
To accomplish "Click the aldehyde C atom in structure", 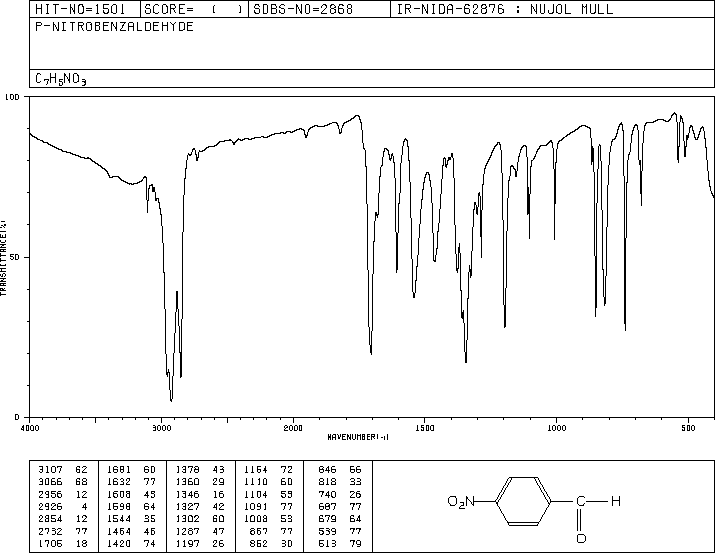I will pyautogui.click(x=581, y=501).
